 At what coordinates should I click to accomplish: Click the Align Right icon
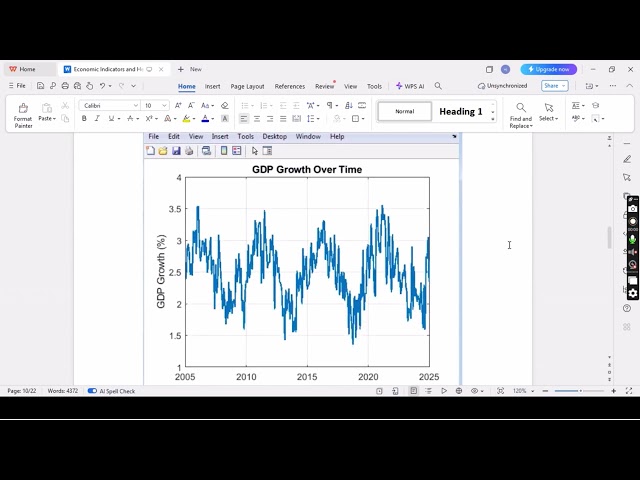pyautogui.click(x=270, y=119)
